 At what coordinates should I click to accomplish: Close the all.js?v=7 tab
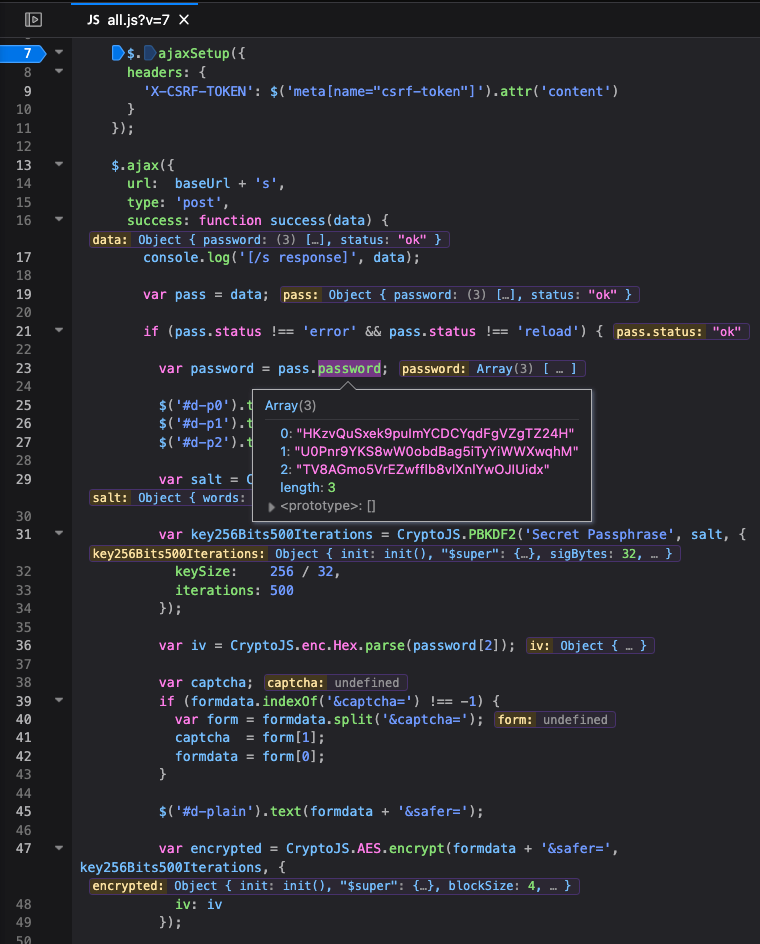click(x=183, y=20)
